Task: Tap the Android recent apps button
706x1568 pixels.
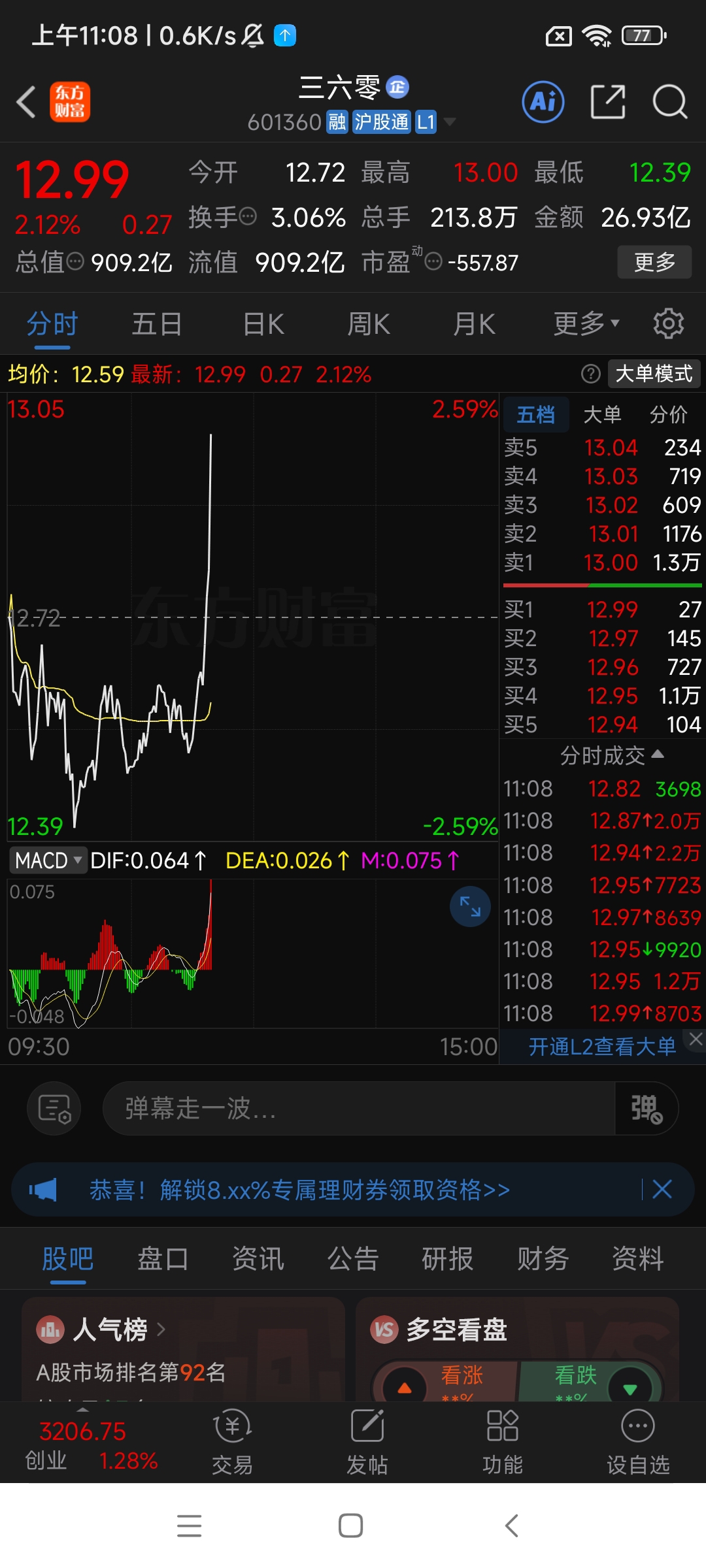Action: coord(189,1526)
